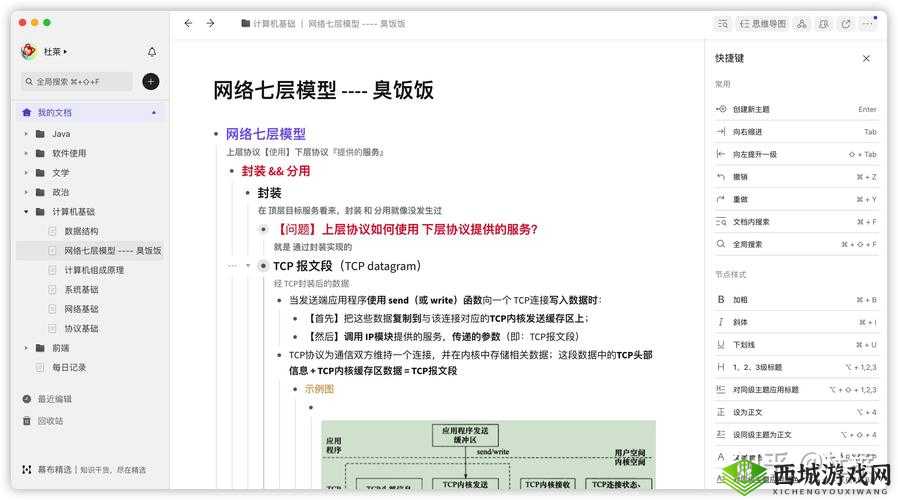Click 设同级主题为正文 shortcut row

(796, 435)
